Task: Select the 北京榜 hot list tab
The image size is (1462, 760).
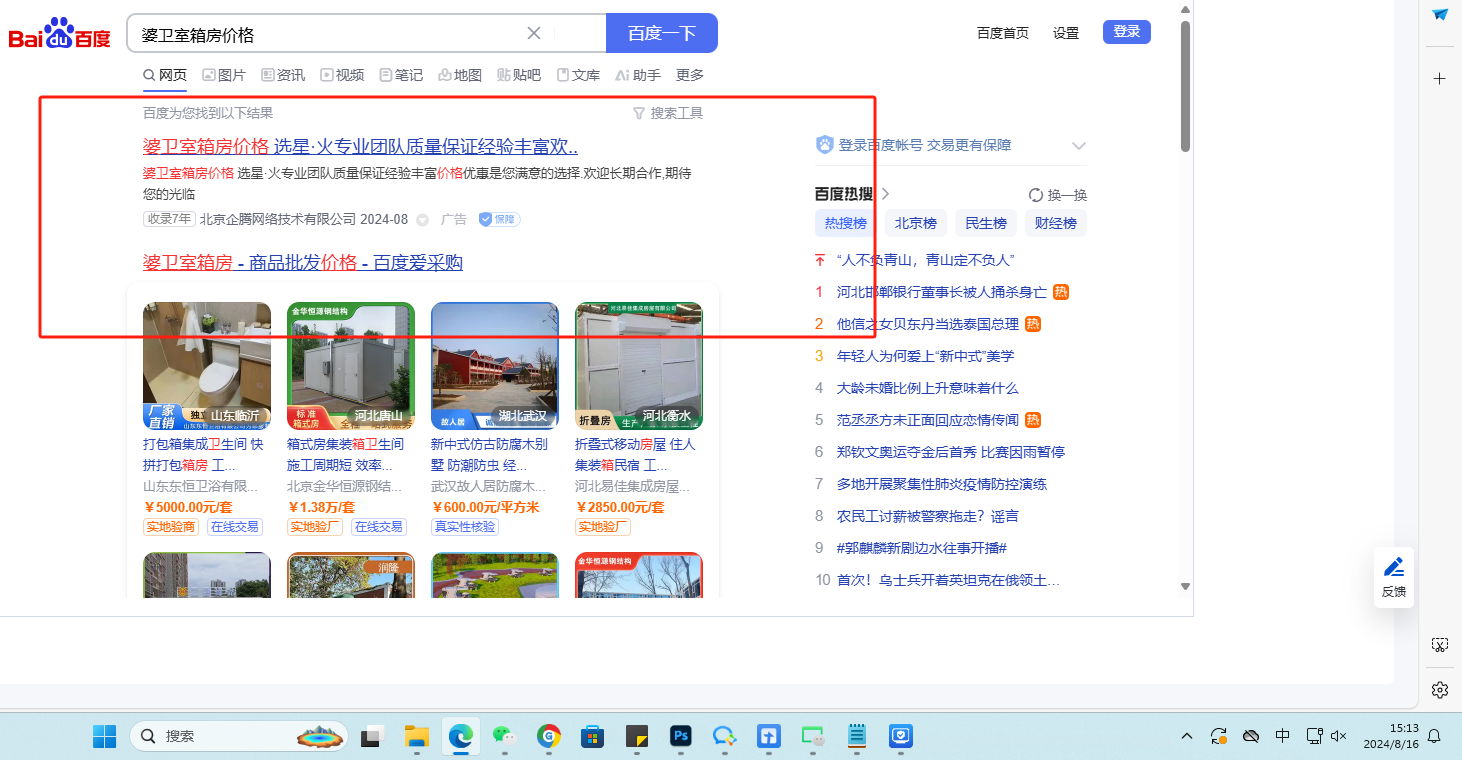Action: [x=915, y=223]
